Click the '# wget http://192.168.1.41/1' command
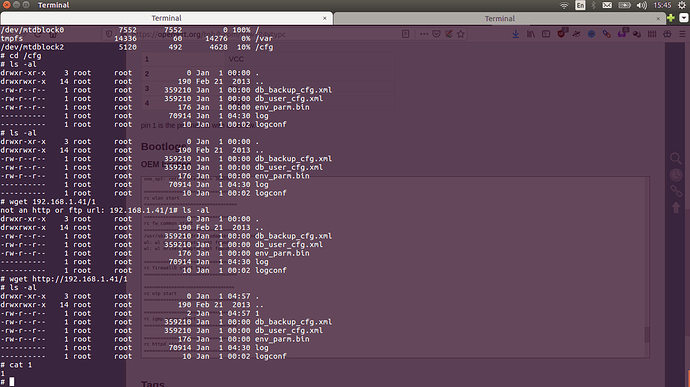The width and height of the screenshot is (690, 387). tap(64, 279)
